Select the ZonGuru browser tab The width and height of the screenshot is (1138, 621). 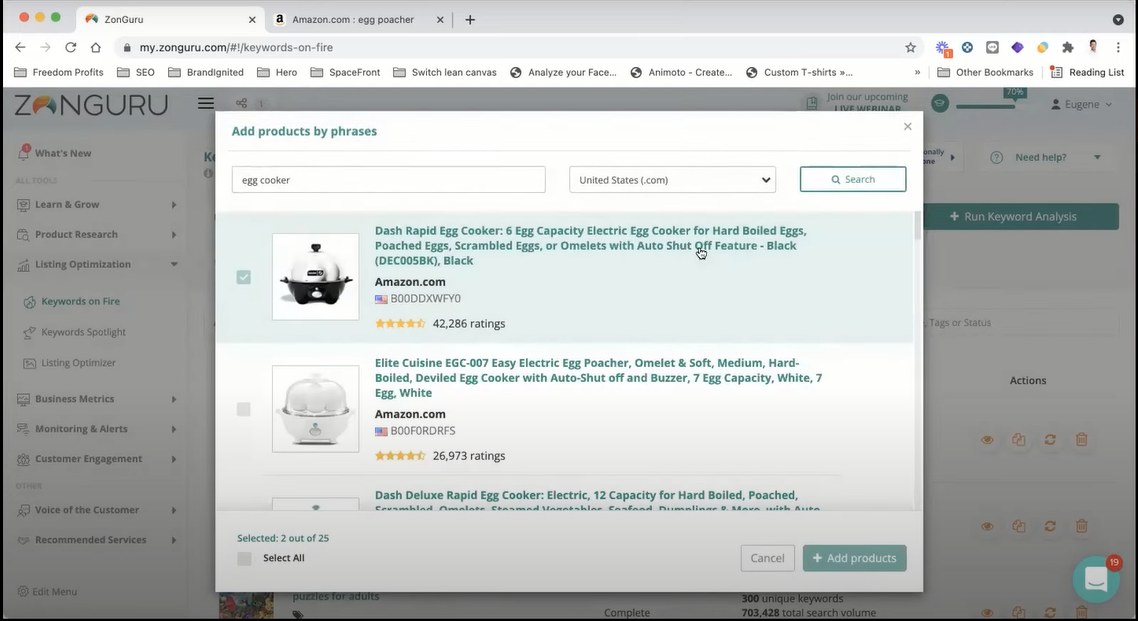pyautogui.click(x=171, y=20)
